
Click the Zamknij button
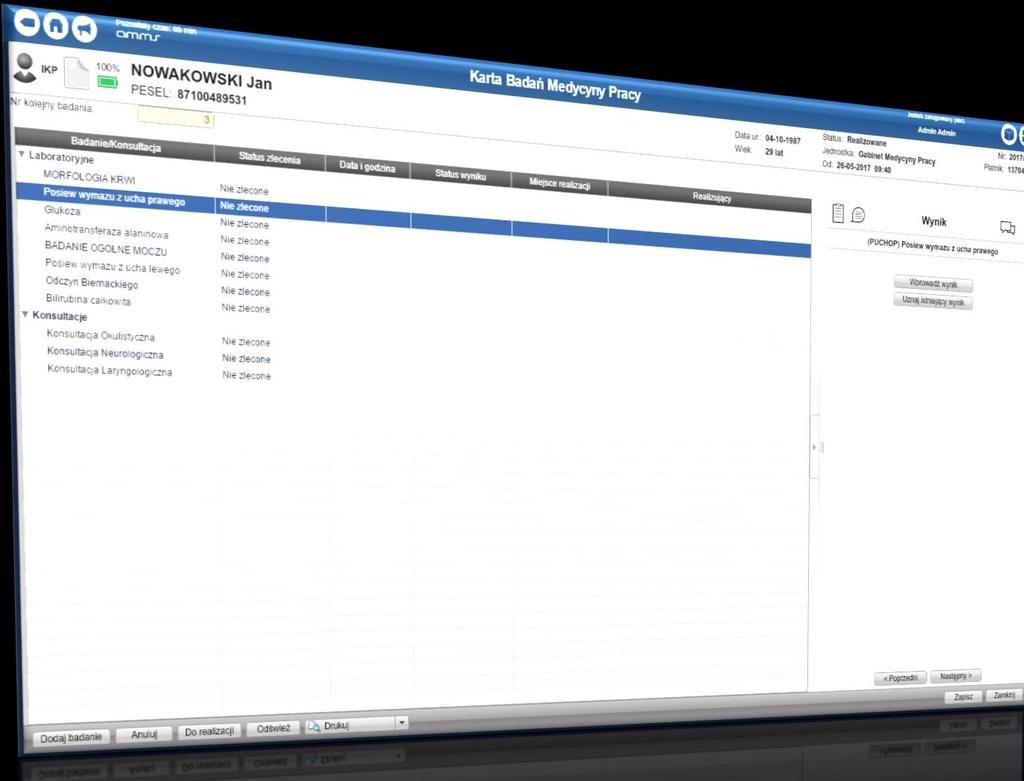click(1004, 695)
